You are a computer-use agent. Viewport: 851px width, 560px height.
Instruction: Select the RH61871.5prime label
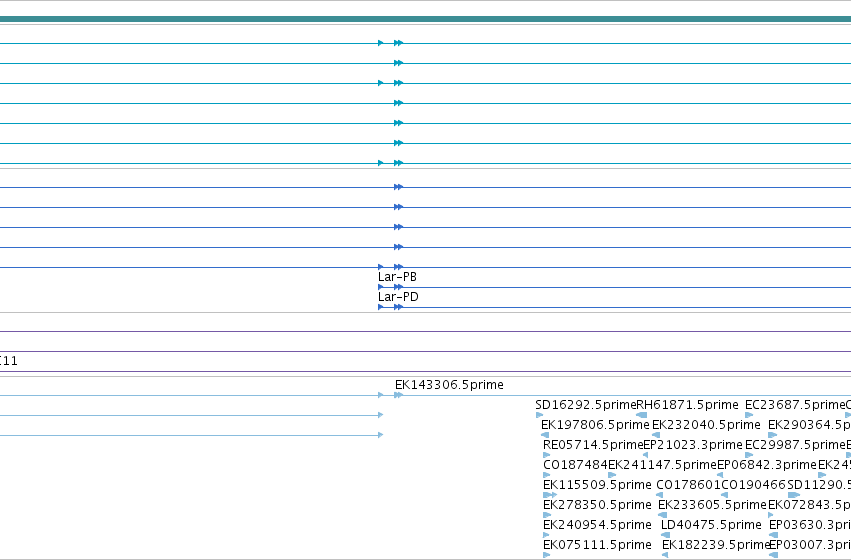(x=687, y=405)
